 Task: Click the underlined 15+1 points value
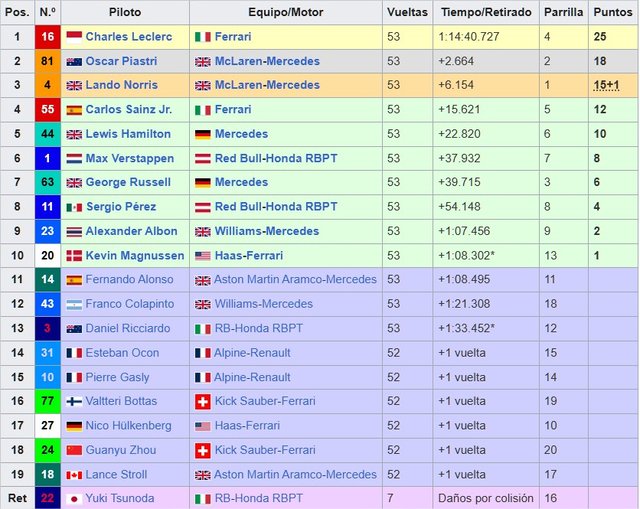[x=607, y=85]
